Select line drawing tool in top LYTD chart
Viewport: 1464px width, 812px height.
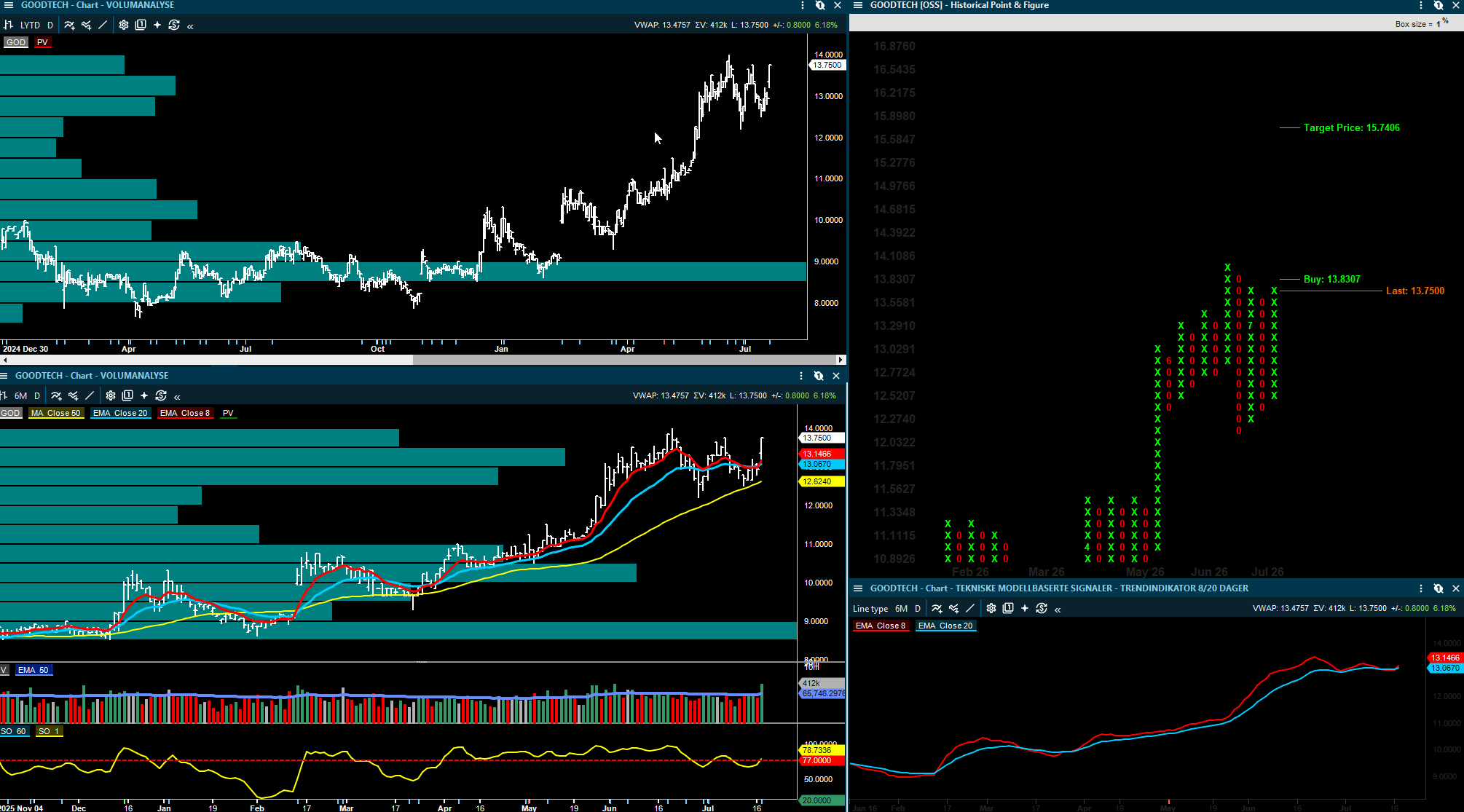(103, 25)
